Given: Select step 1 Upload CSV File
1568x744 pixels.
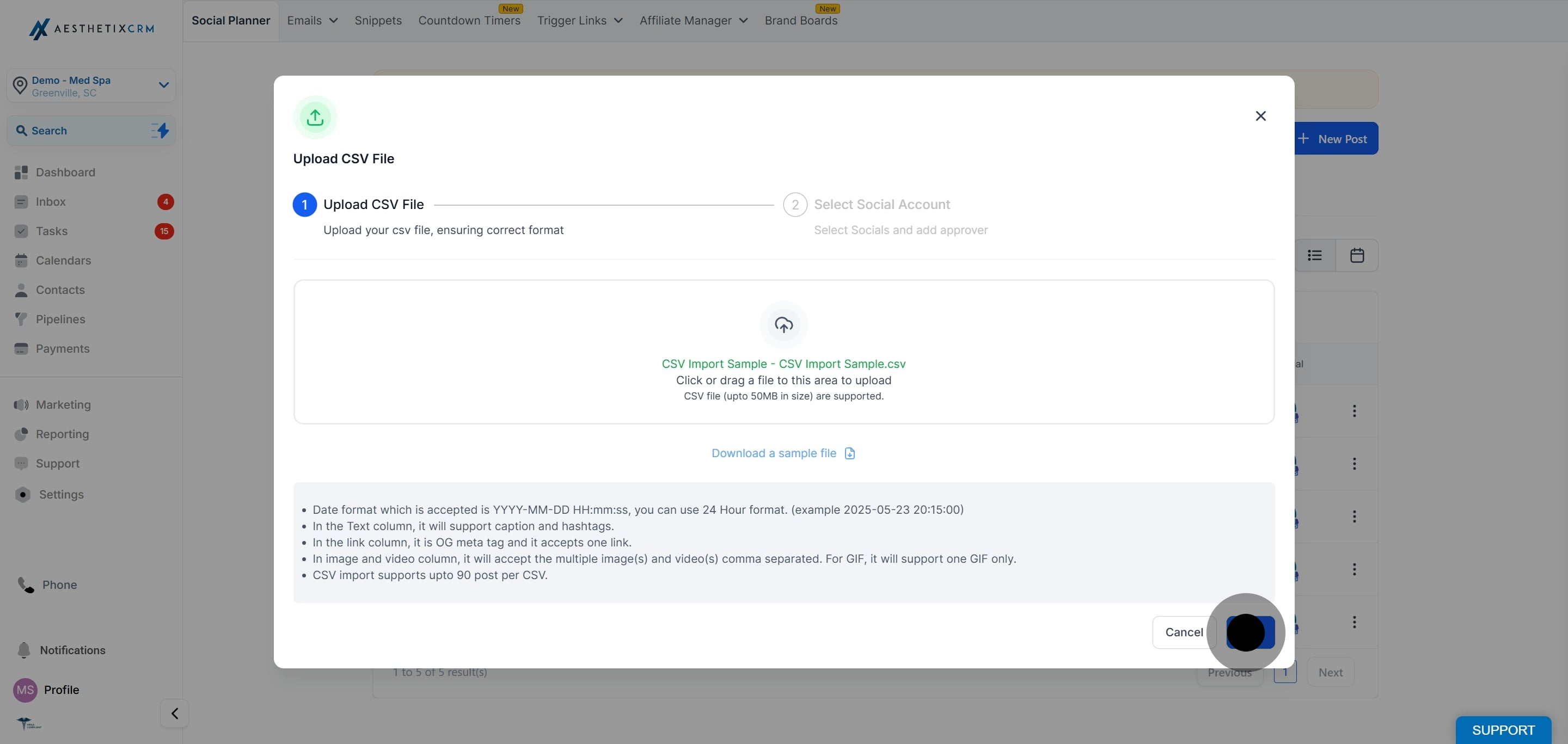Looking at the screenshot, I should click(373, 205).
